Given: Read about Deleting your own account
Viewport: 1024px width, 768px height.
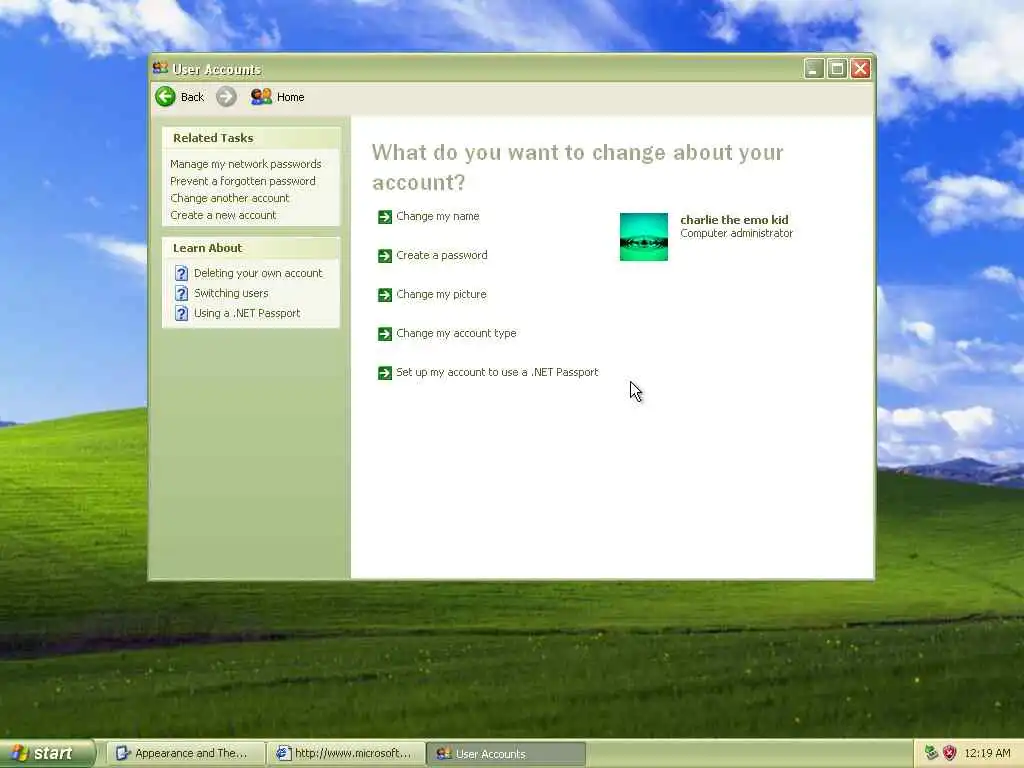Looking at the screenshot, I should (x=258, y=273).
